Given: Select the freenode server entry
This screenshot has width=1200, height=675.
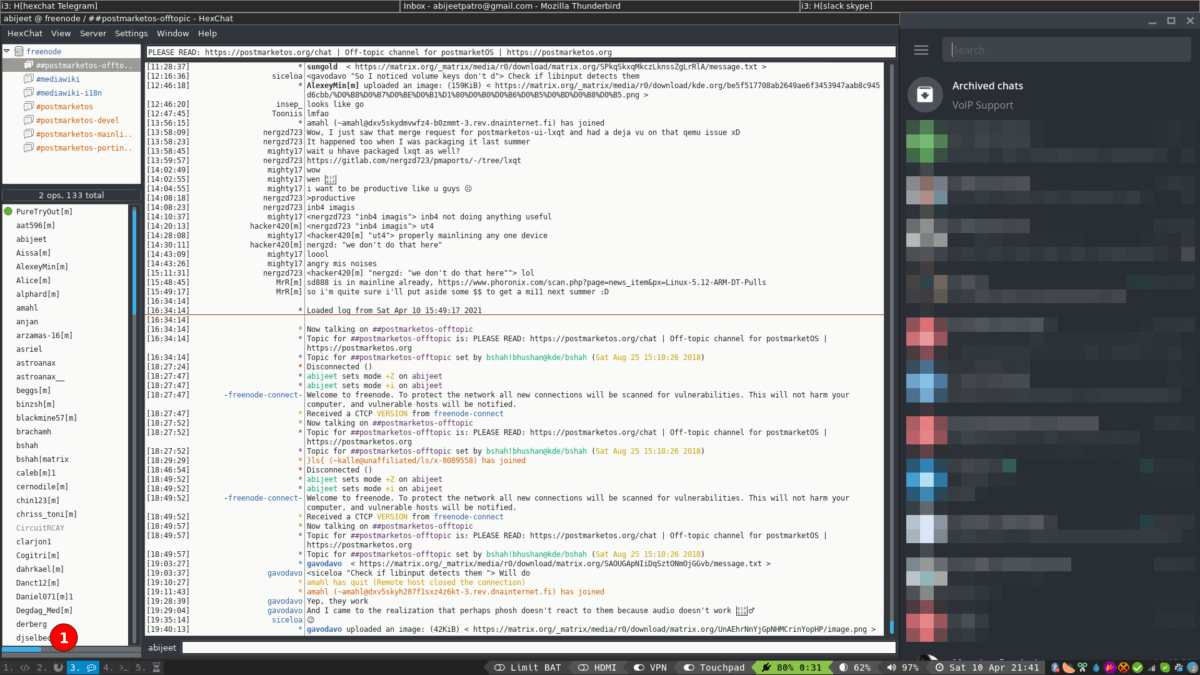Looking at the screenshot, I should click(x=45, y=51).
